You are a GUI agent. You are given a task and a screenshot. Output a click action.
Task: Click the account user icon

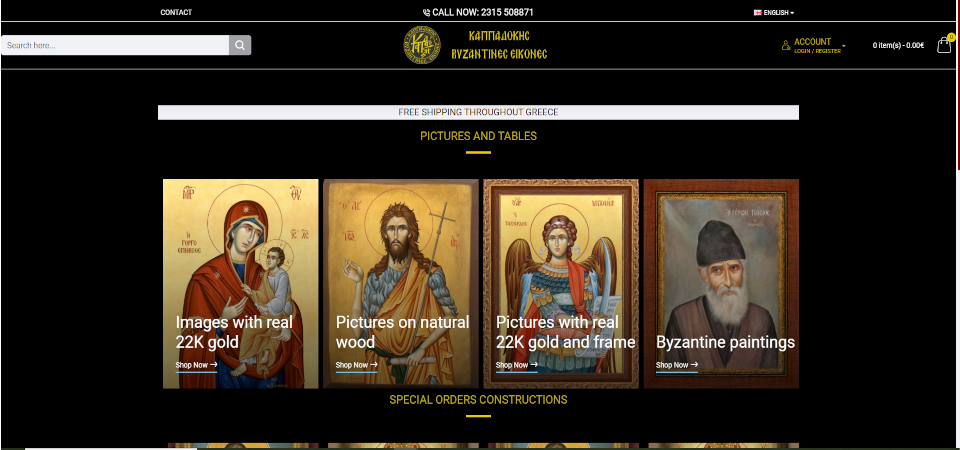point(786,45)
